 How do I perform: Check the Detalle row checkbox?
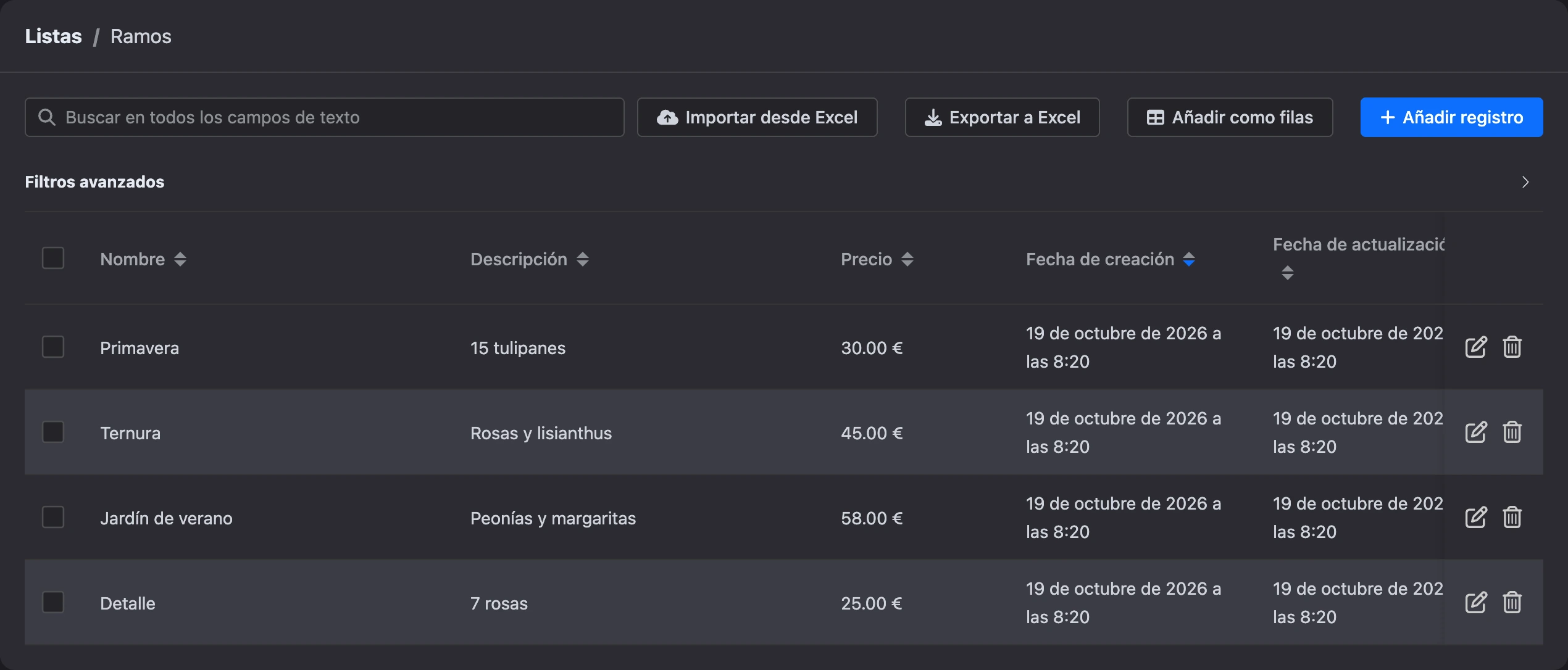(x=53, y=602)
